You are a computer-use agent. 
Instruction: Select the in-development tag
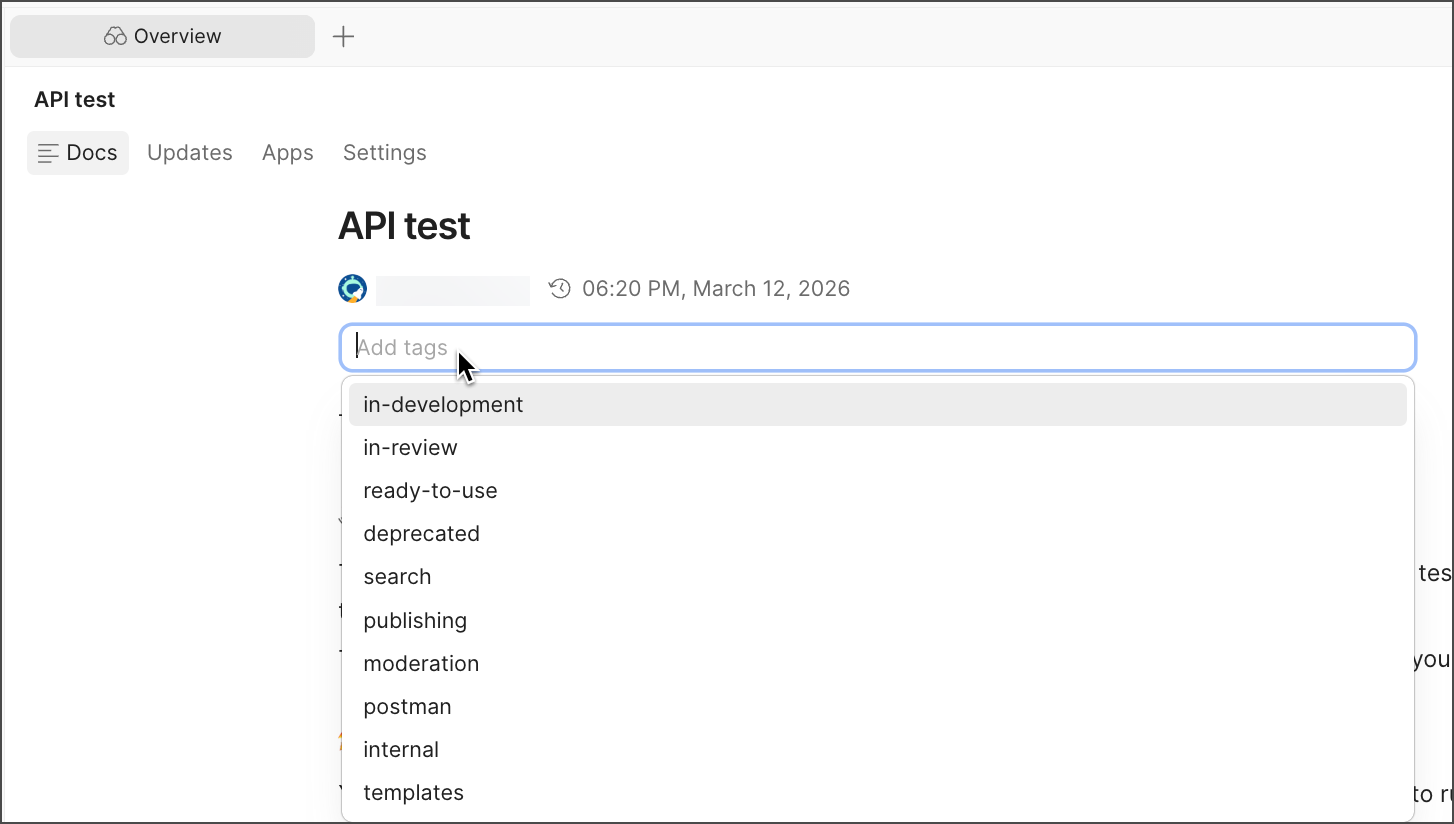pyautogui.click(x=443, y=405)
